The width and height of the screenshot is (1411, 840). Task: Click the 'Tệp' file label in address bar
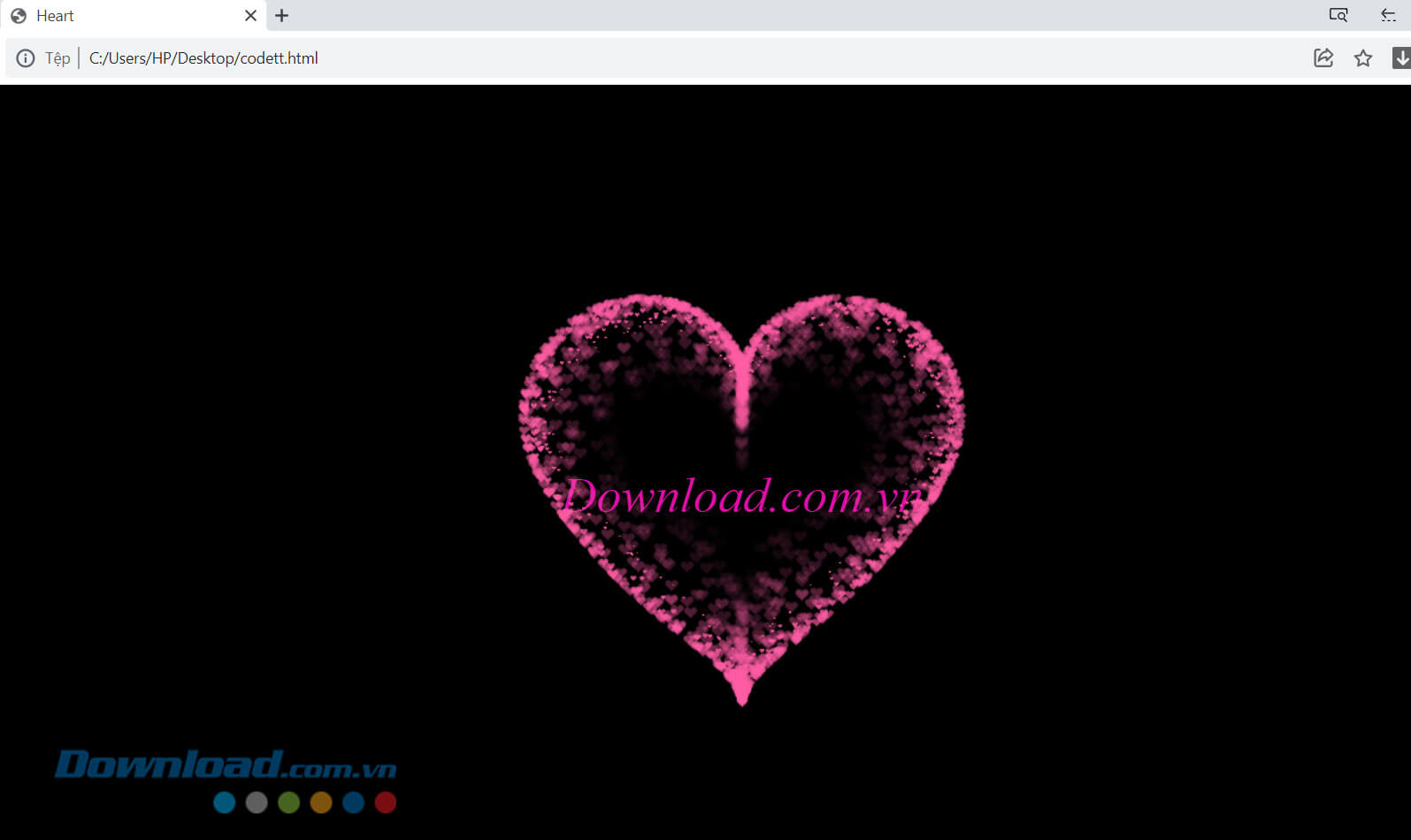[58, 58]
